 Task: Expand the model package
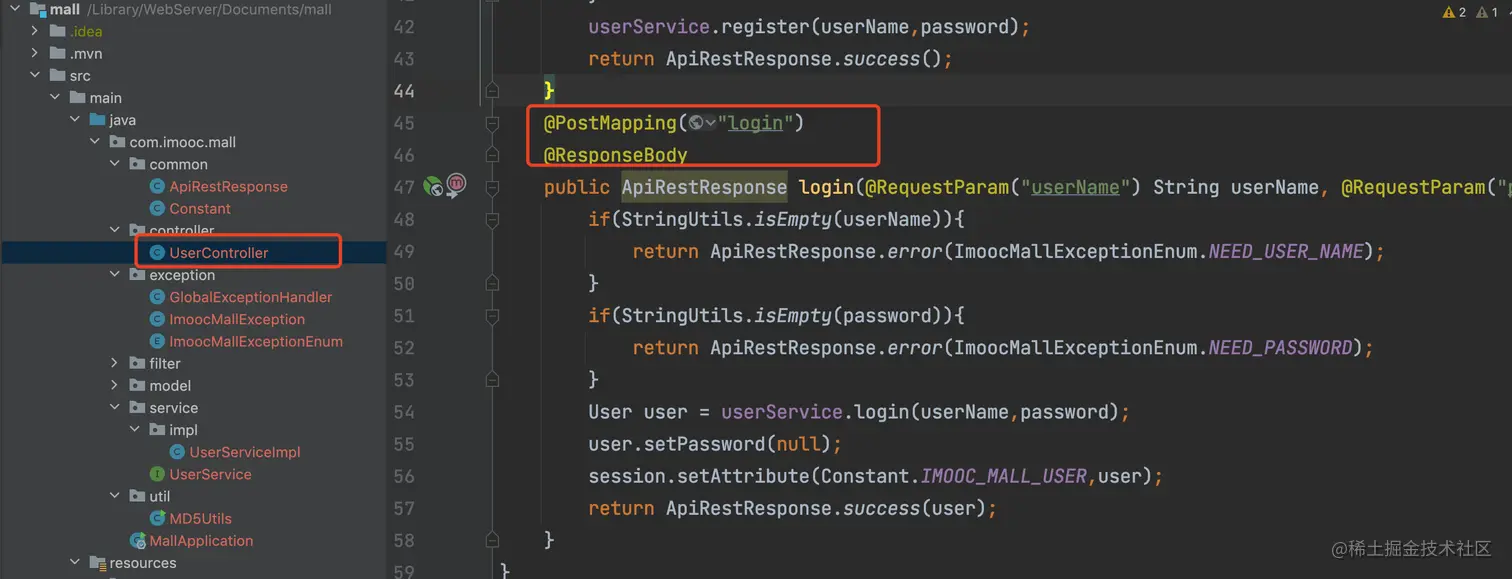[115, 385]
